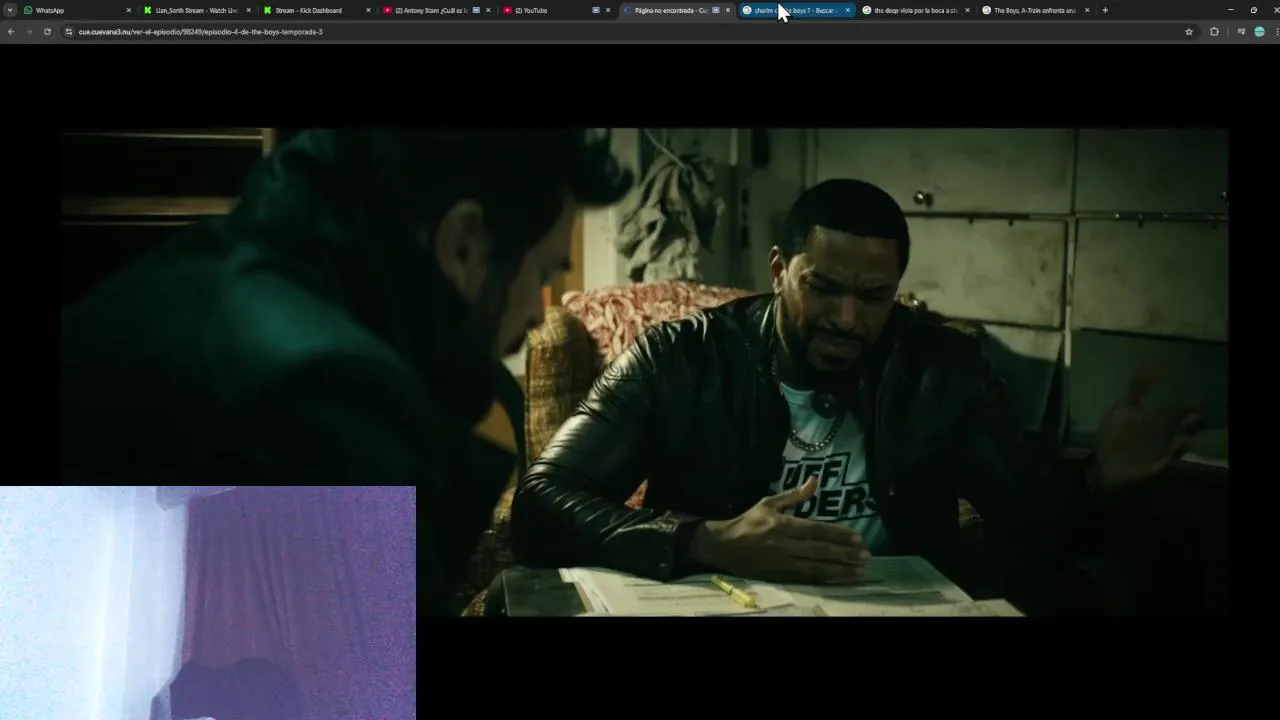The width and height of the screenshot is (1280, 720).
Task: Focus the cuevana3 URL address bar
Action: click(x=628, y=32)
